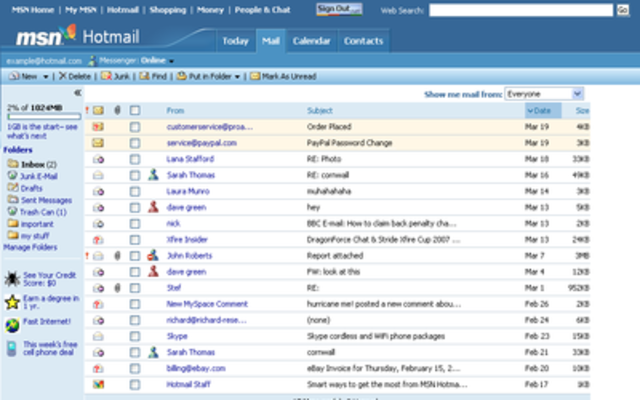Click the Trash Can folder icon
Viewport: 640px width, 400px height.
[13, 211]
